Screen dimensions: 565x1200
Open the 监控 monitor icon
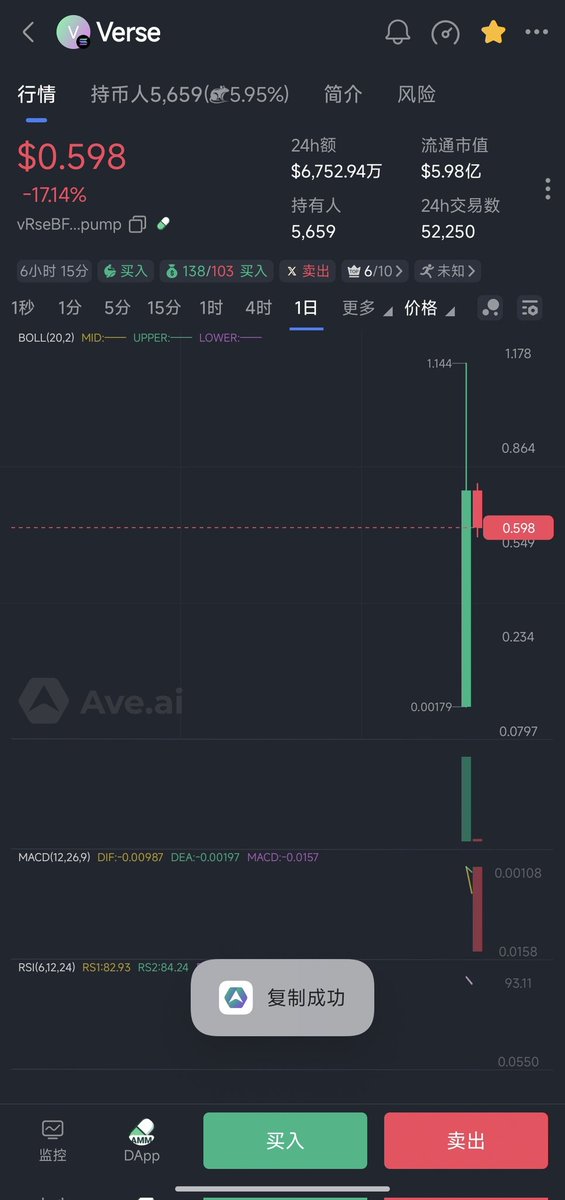tap(53, 1141)
